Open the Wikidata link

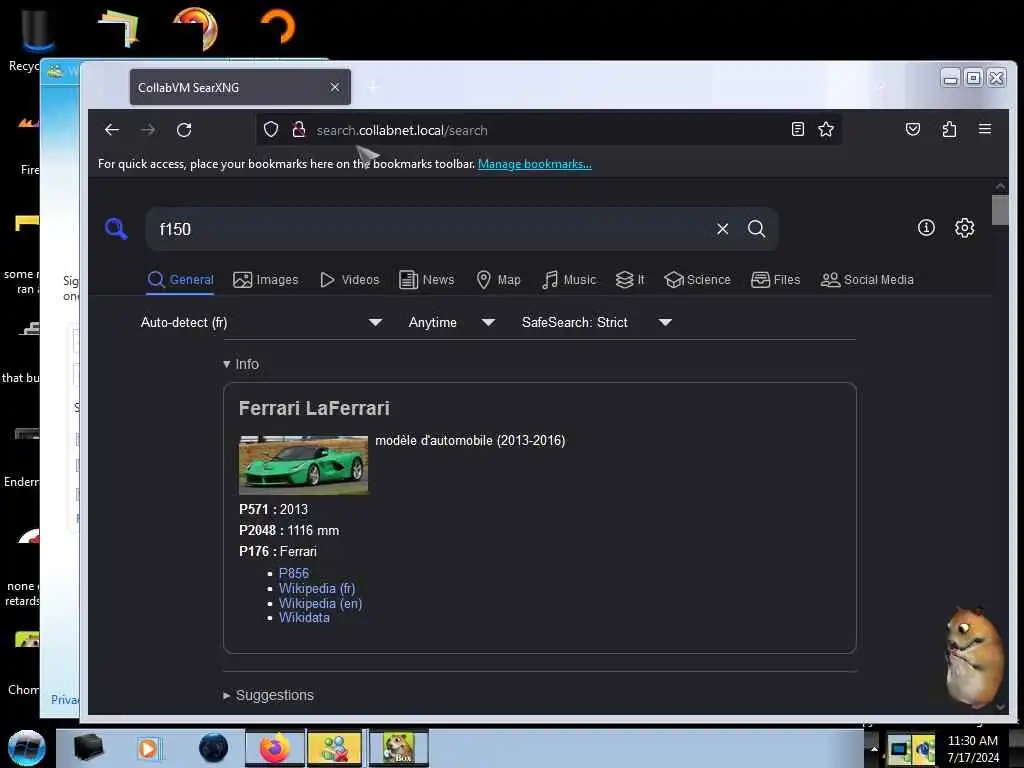(304, 617)
